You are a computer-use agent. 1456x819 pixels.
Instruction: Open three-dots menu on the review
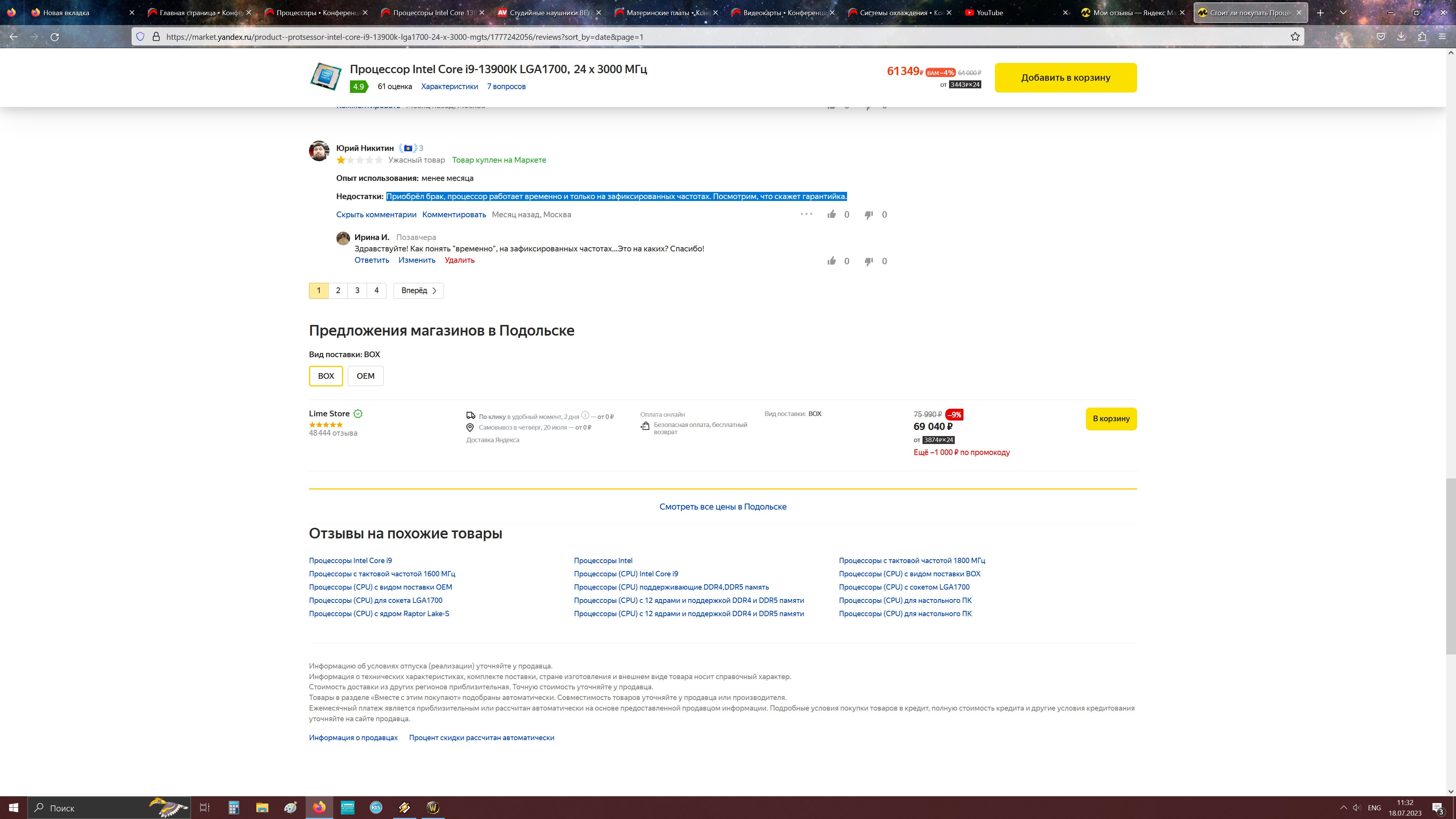(806, 213)
